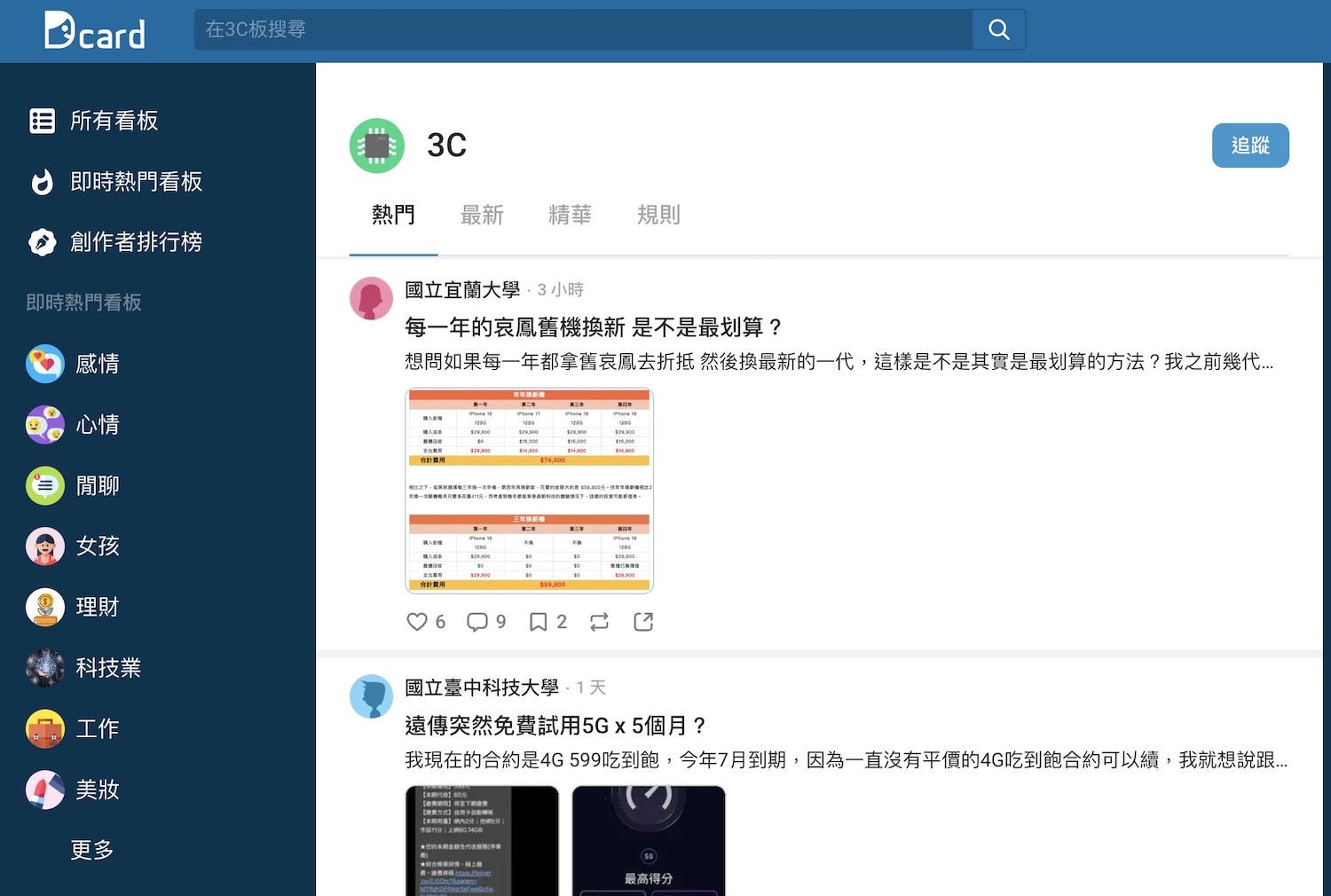The image size is (1331, 896).
Task: Go to 理財 board icon
Action: pos(45,608)
